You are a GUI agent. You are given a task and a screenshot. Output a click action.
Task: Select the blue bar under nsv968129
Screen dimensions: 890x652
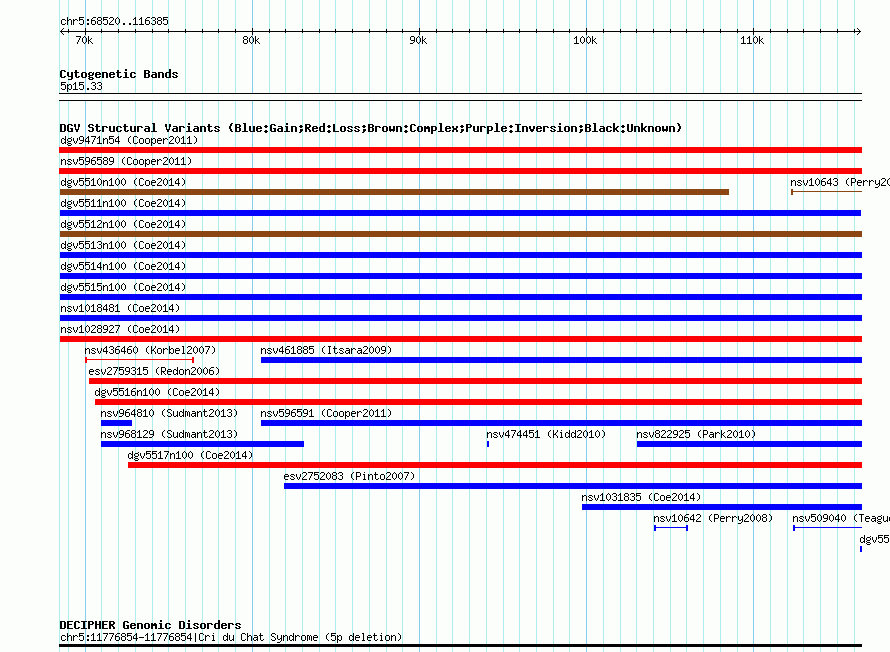click(x=203, y=444)
